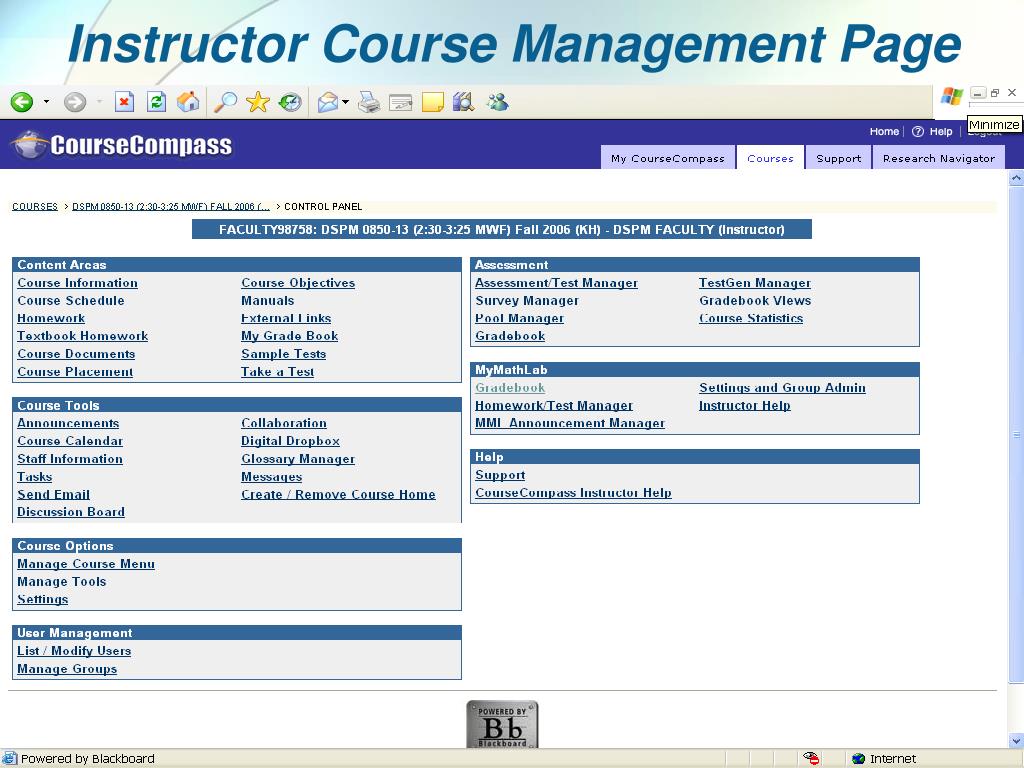Click the red X Stop loading icon
Screen dimensions: 1024x768
tap(124, 102)
